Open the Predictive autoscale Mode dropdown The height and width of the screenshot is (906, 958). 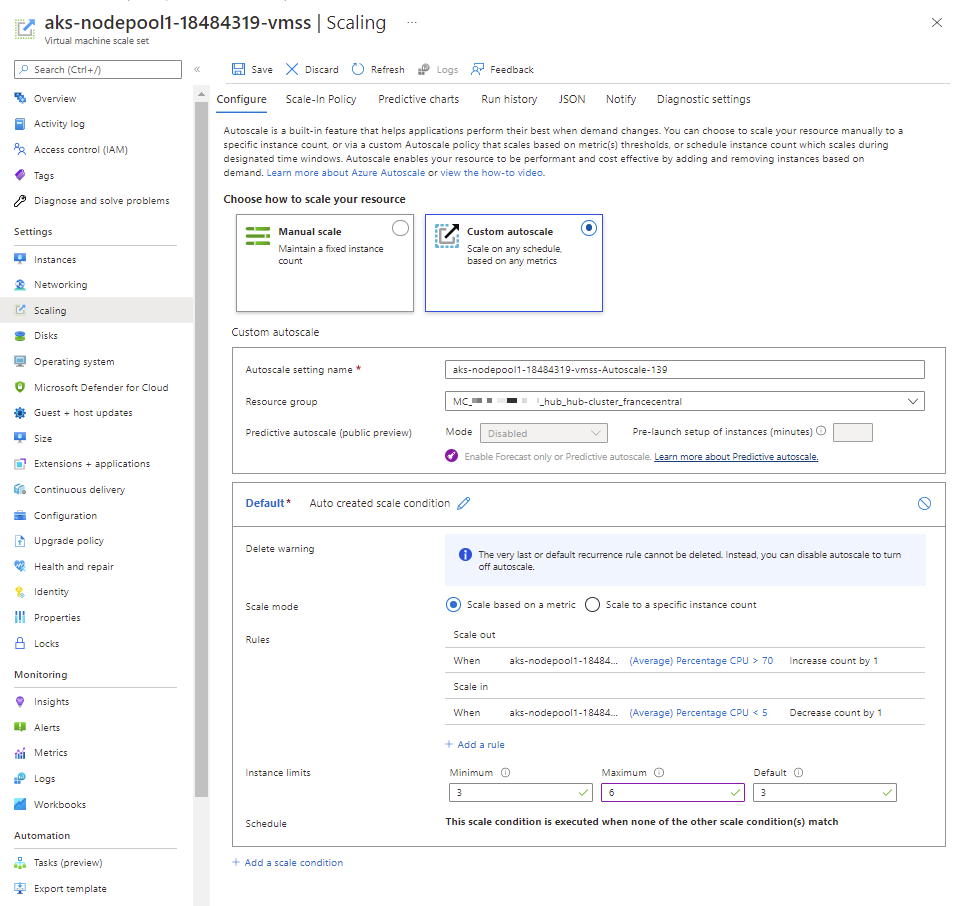[x=544, y=433]
